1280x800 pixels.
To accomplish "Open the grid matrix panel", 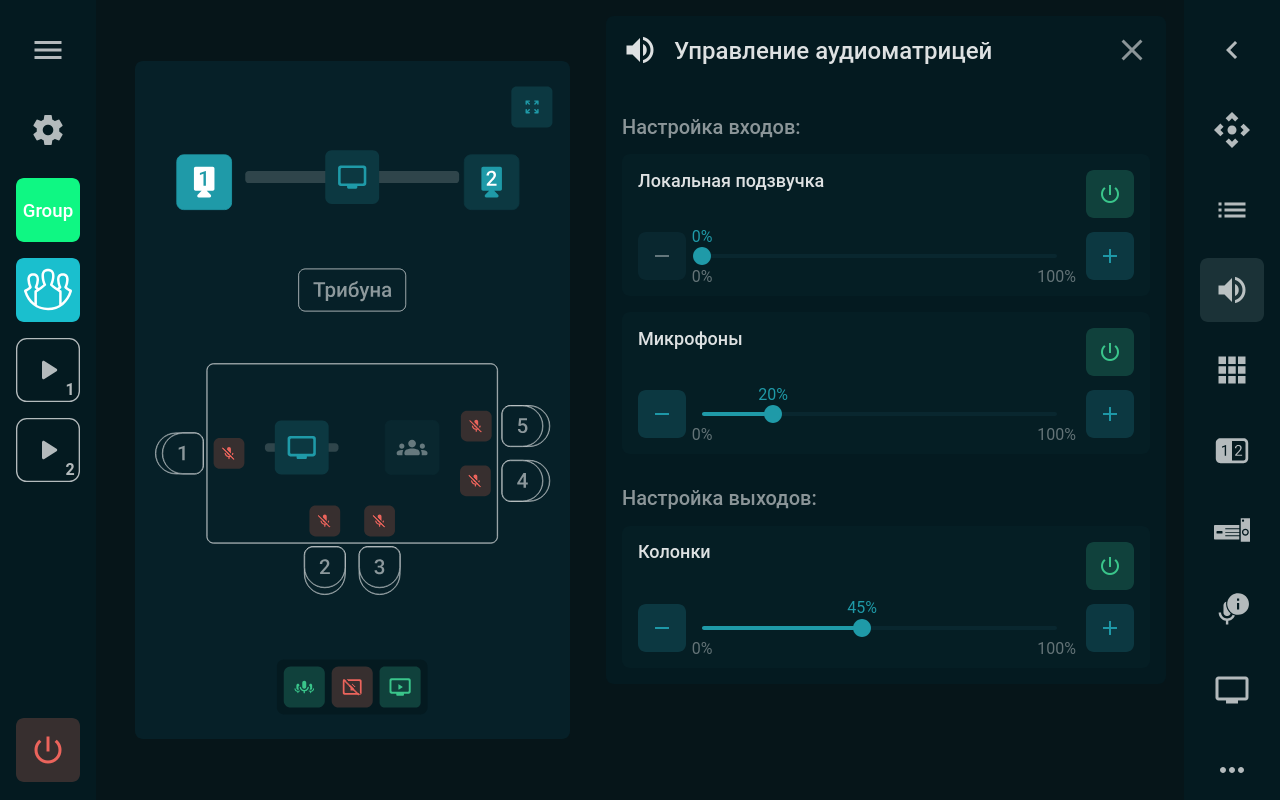I will coord(1232,370).
